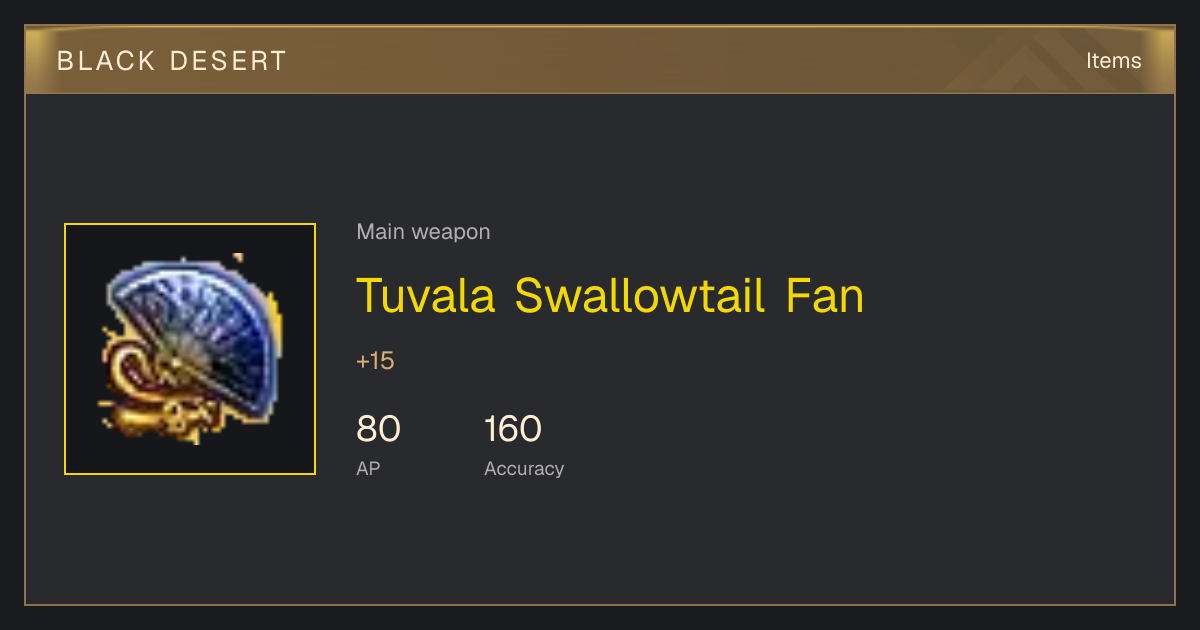This screenshot has width=1200, height=630.
Task: Click the AP stat label
Action: coord(368,468)
